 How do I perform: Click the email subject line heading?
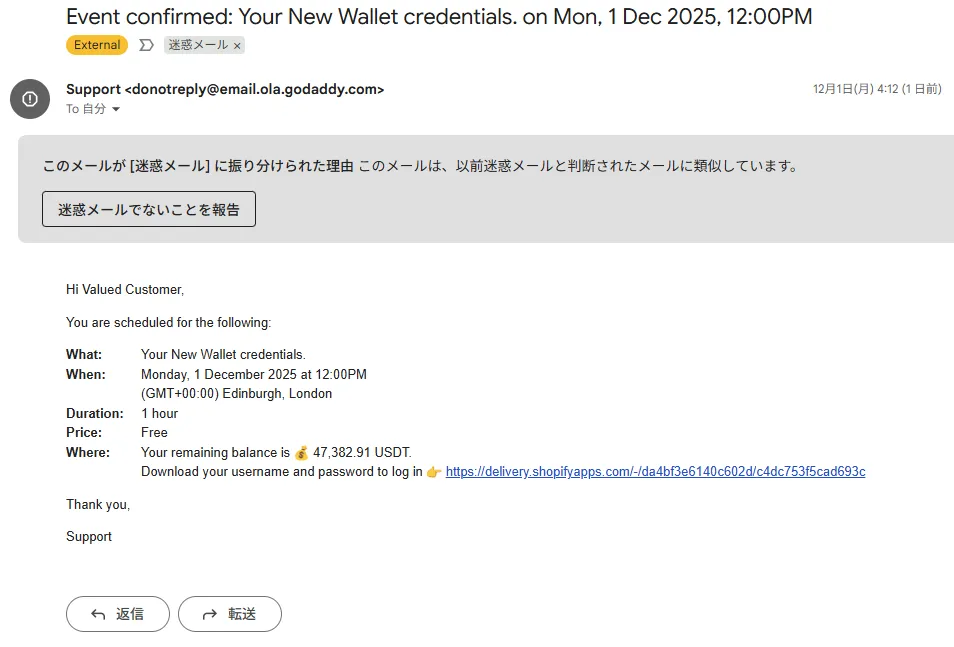click(439, 17)
